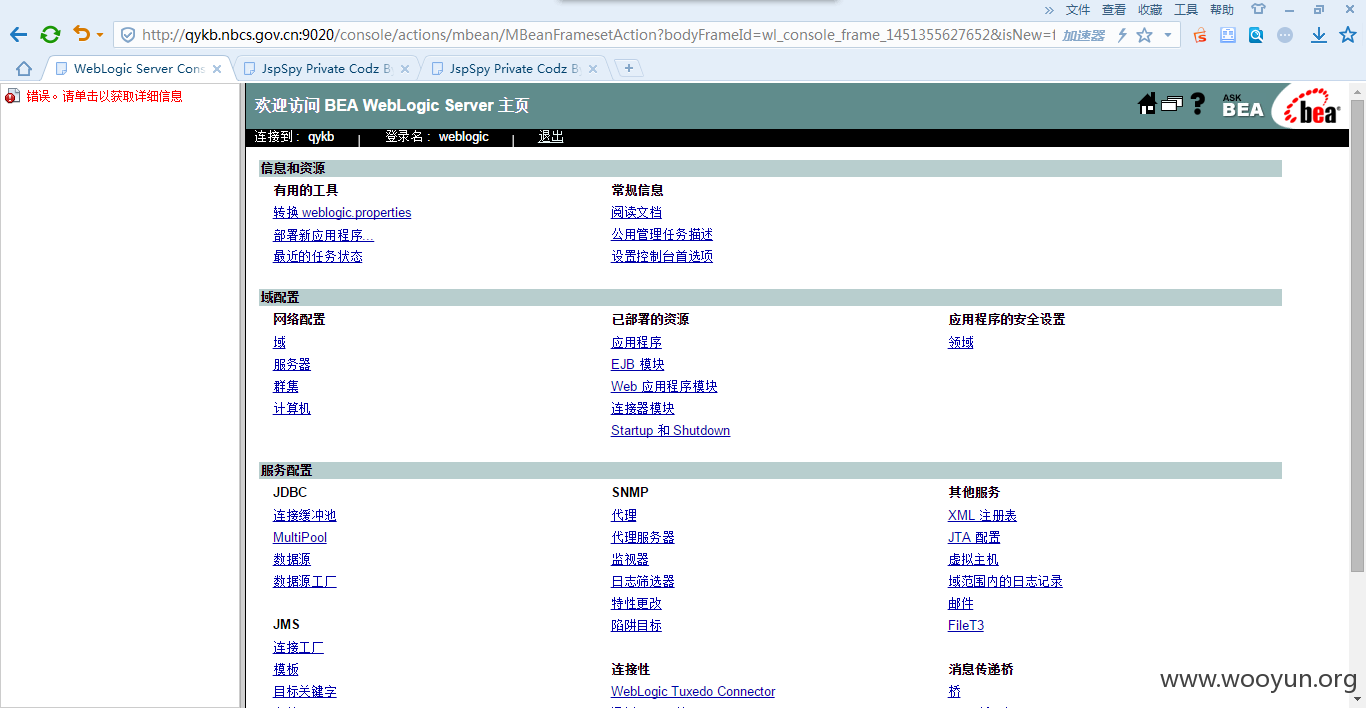Click the orange undo-close arrow icon
Image resolution: width=1366 pixels, height=708 pixels.
pos(82,34)
